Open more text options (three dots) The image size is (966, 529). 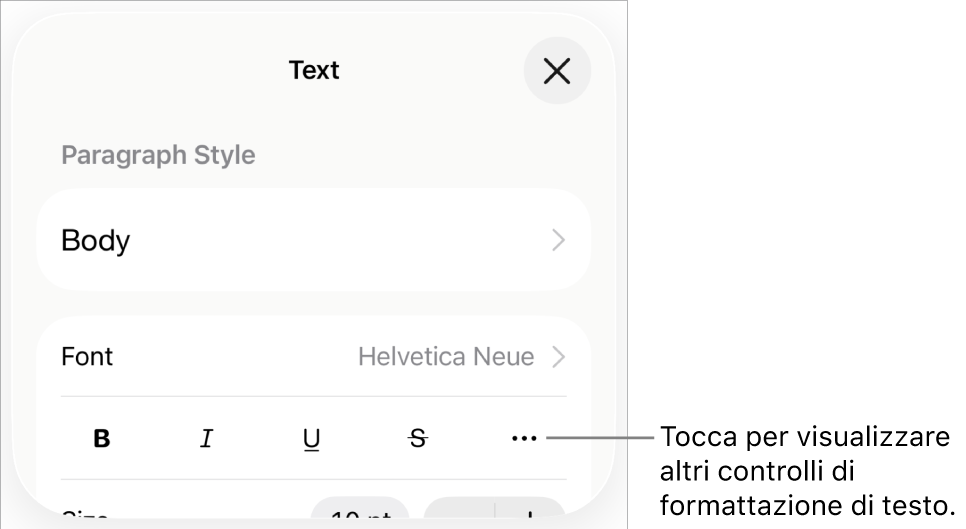[524, 438]
